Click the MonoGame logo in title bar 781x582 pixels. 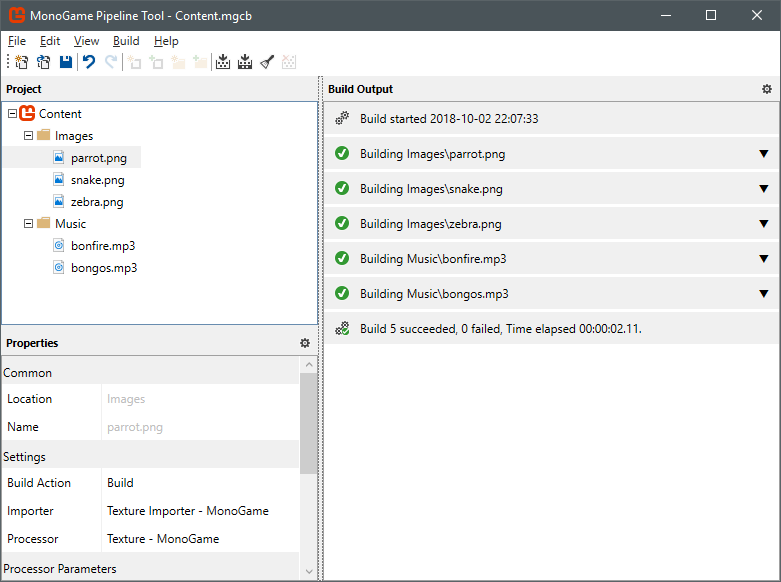click(16, 15)
